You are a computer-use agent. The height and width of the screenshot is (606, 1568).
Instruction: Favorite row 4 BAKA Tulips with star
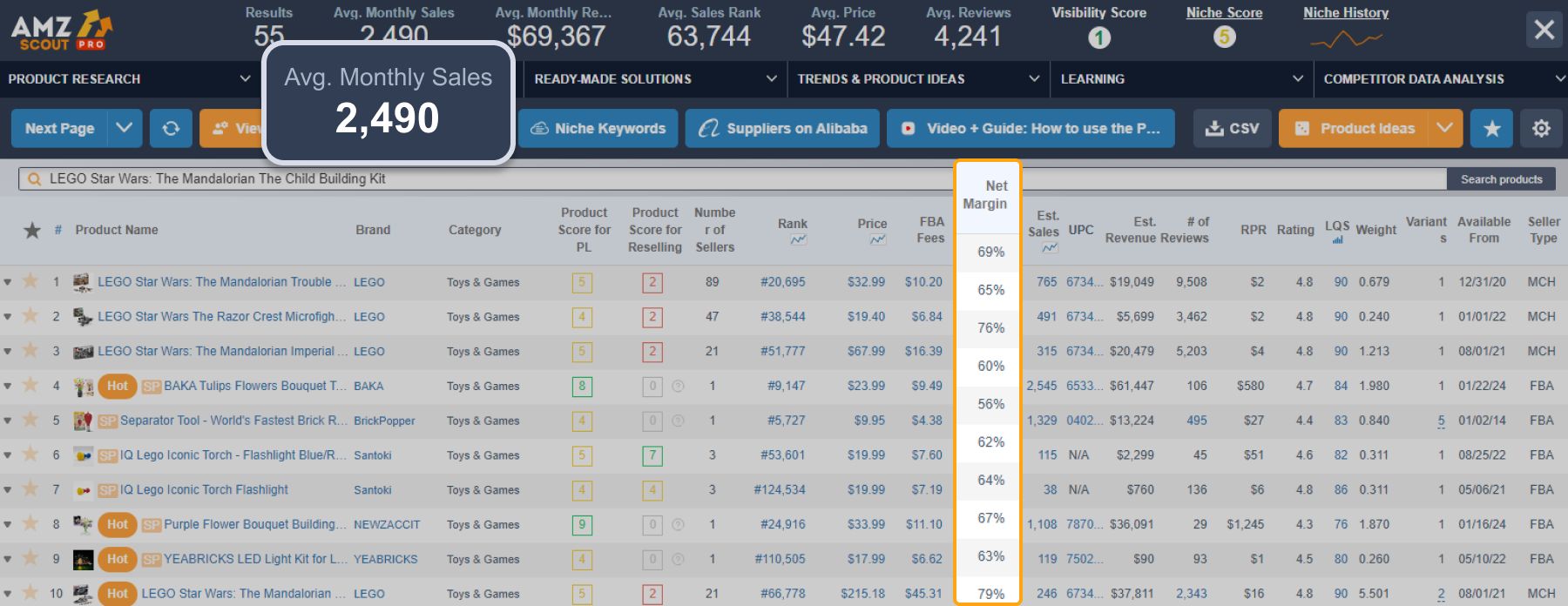[x=30, y=384]
